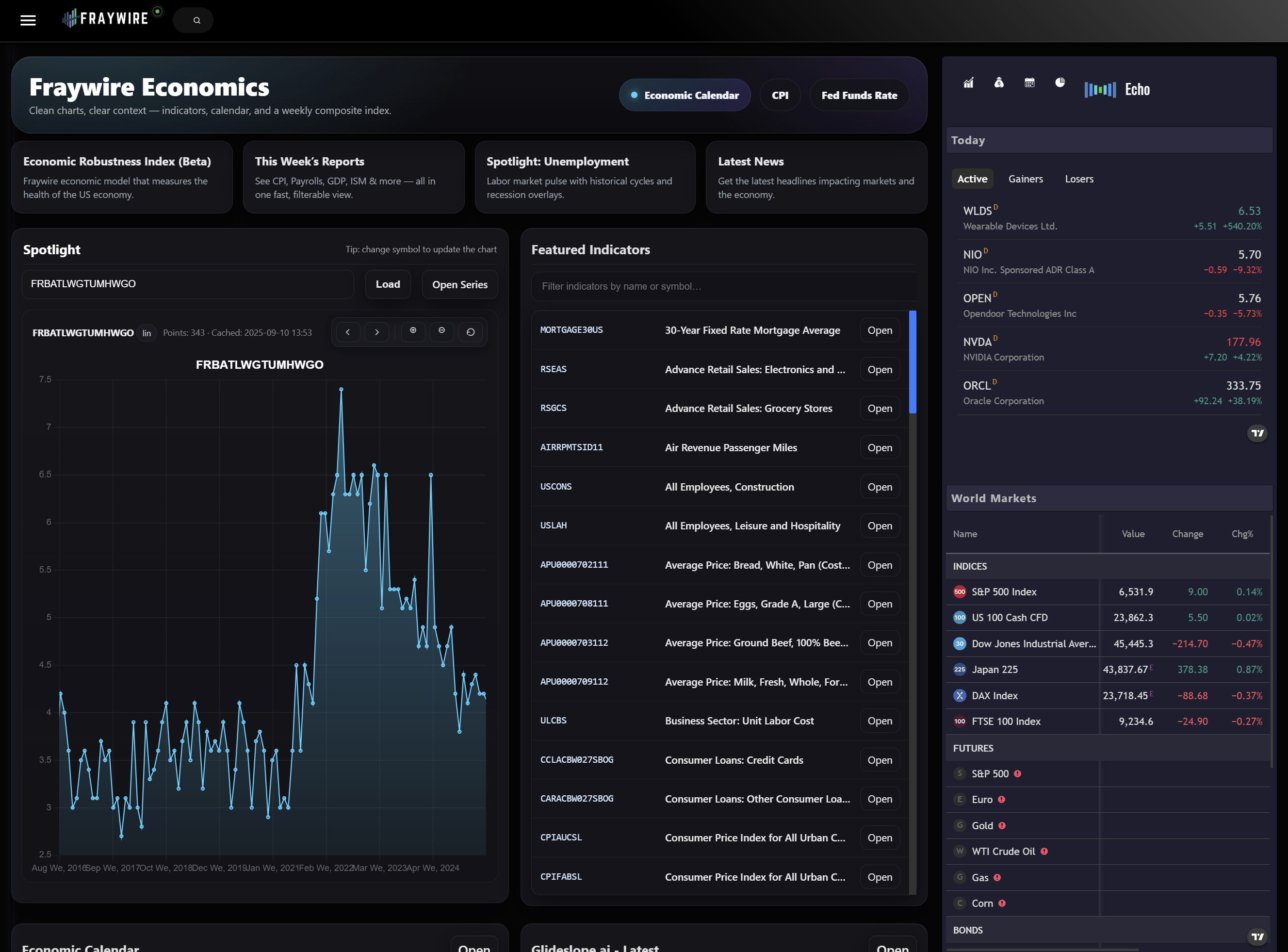The image size is (1288, 952).
Task: Click the US 100 Cash CFD icon
Action: pos(960,618)
